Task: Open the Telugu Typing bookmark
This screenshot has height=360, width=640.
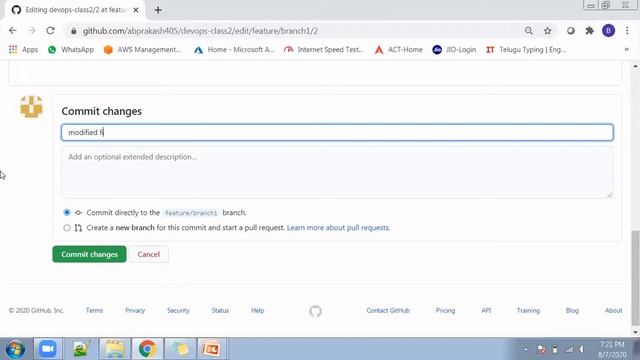Action: point(526,49)
